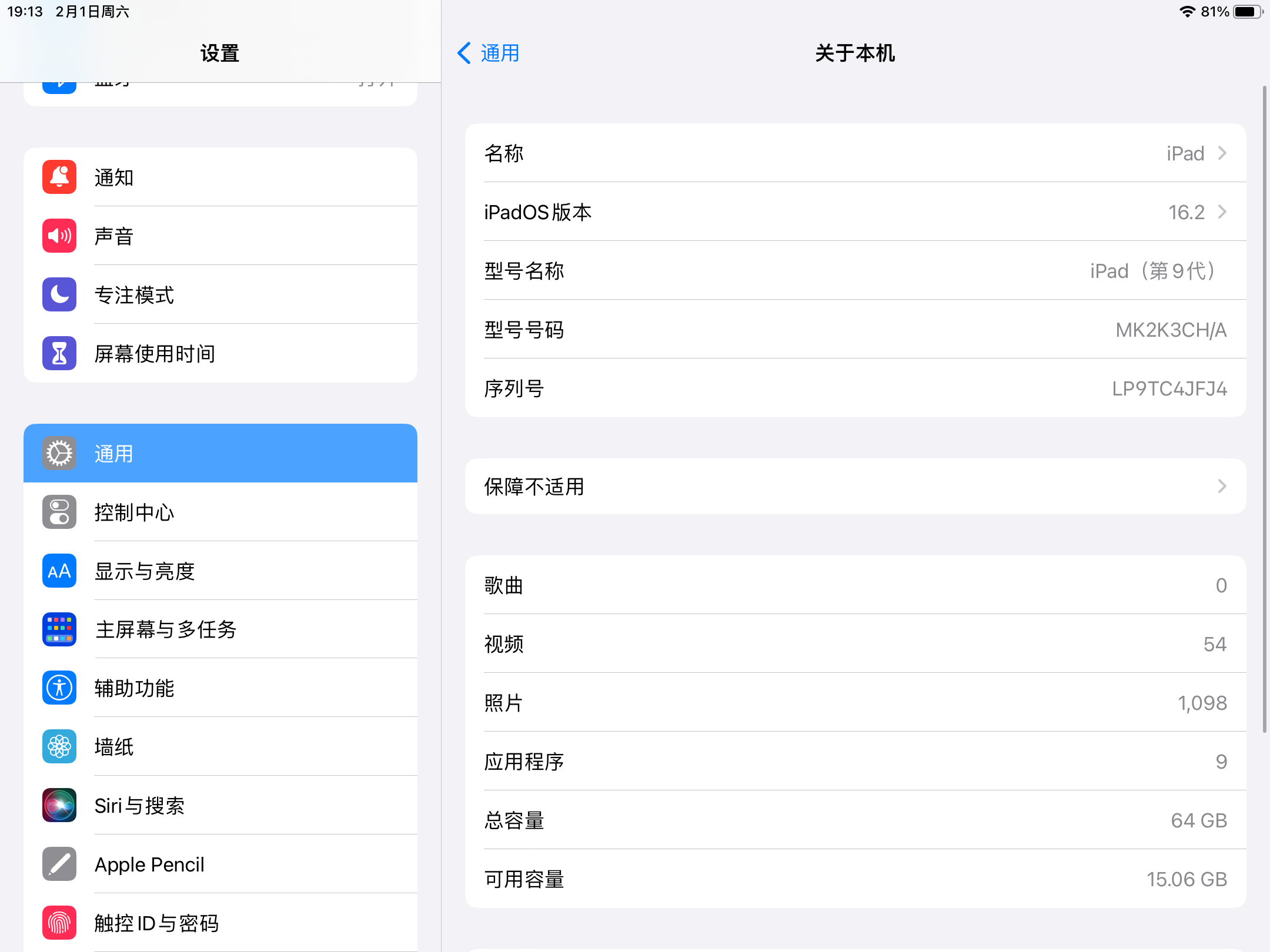1270x952 pixels.
Task: Tap the Screen Time hourglass icon
Action: pyautogui.click(x=59, y=353)
